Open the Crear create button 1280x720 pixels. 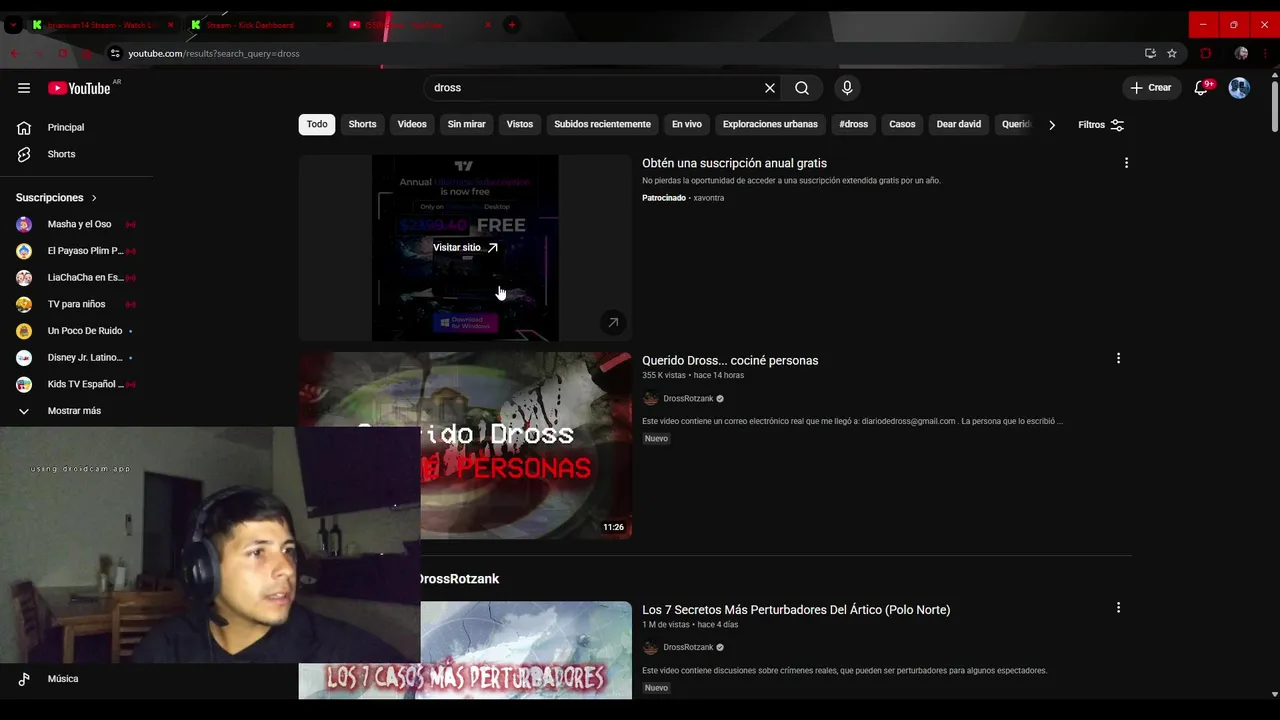click(1151, 88)
